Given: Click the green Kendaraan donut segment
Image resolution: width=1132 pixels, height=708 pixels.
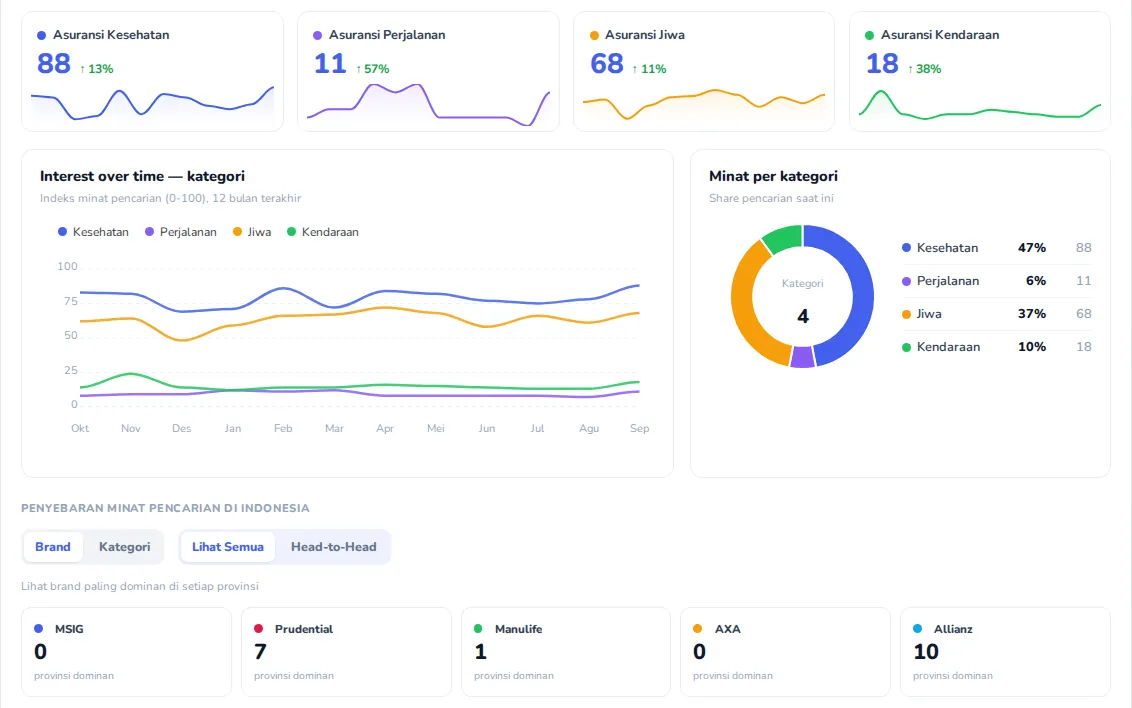Looking at the screenshot, I should coord(784,238).
